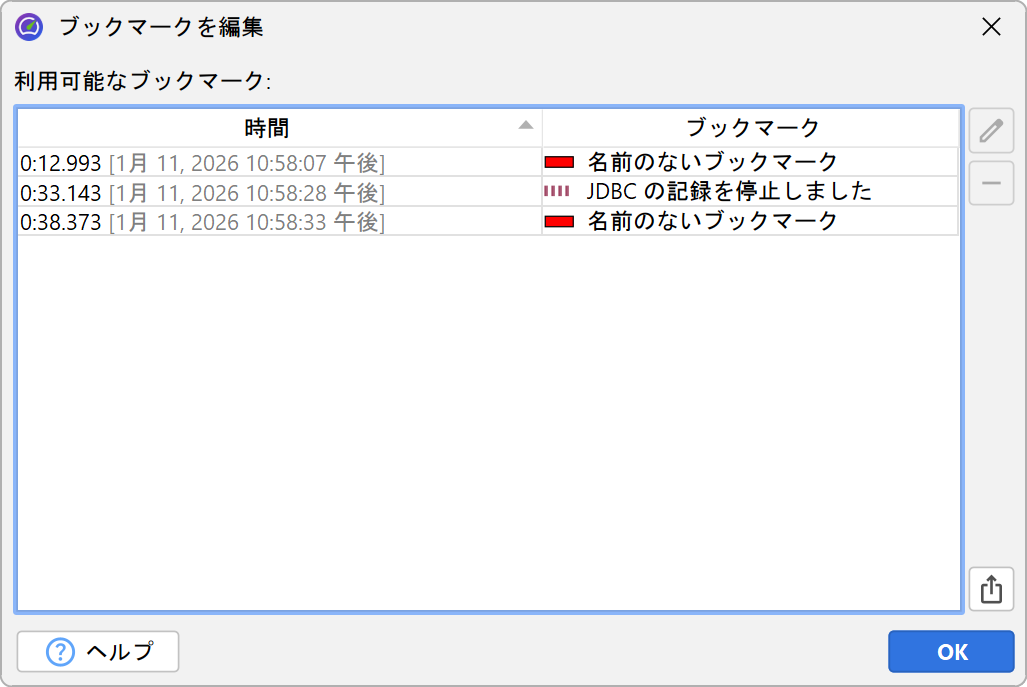Toggle sort arrow in 時間 column header
The height and width of the screenshot is (687, 1027).
(x=525, y=126)
